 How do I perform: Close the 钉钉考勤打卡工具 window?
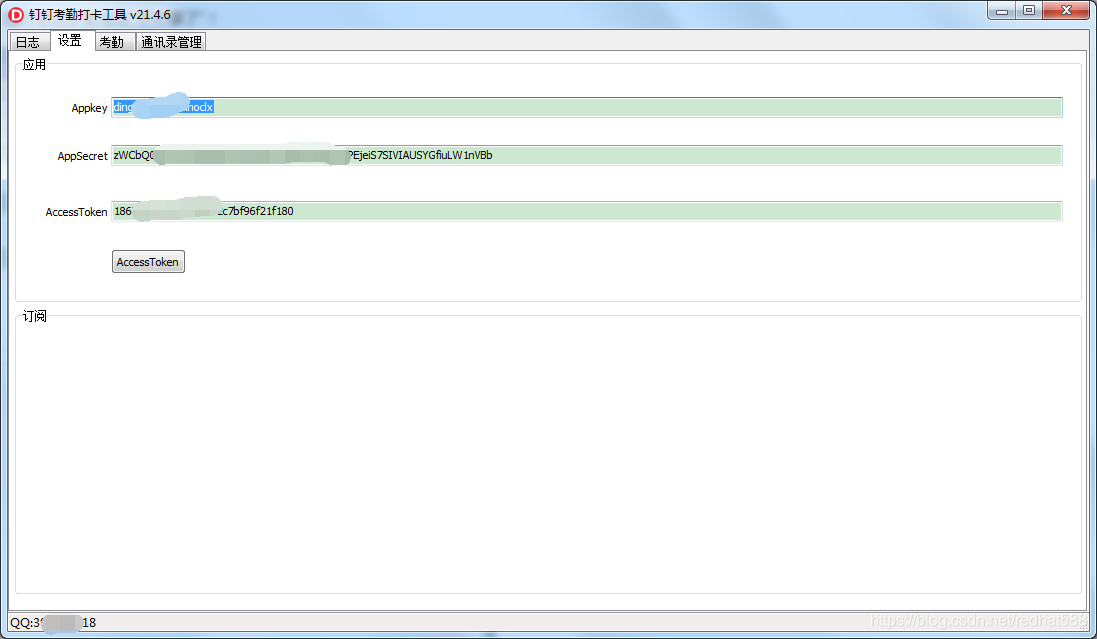pos(1066,10)
